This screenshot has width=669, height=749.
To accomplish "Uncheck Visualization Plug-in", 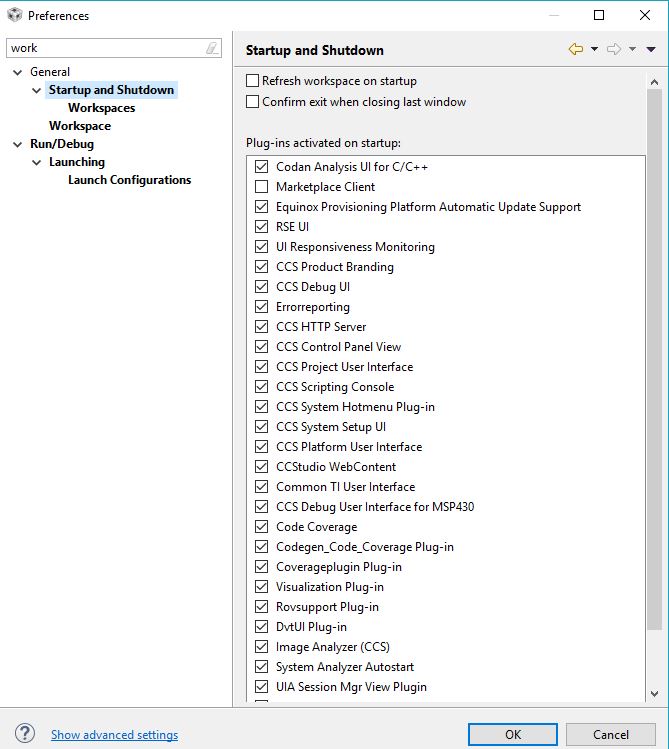I will click(x=261, y=587).
